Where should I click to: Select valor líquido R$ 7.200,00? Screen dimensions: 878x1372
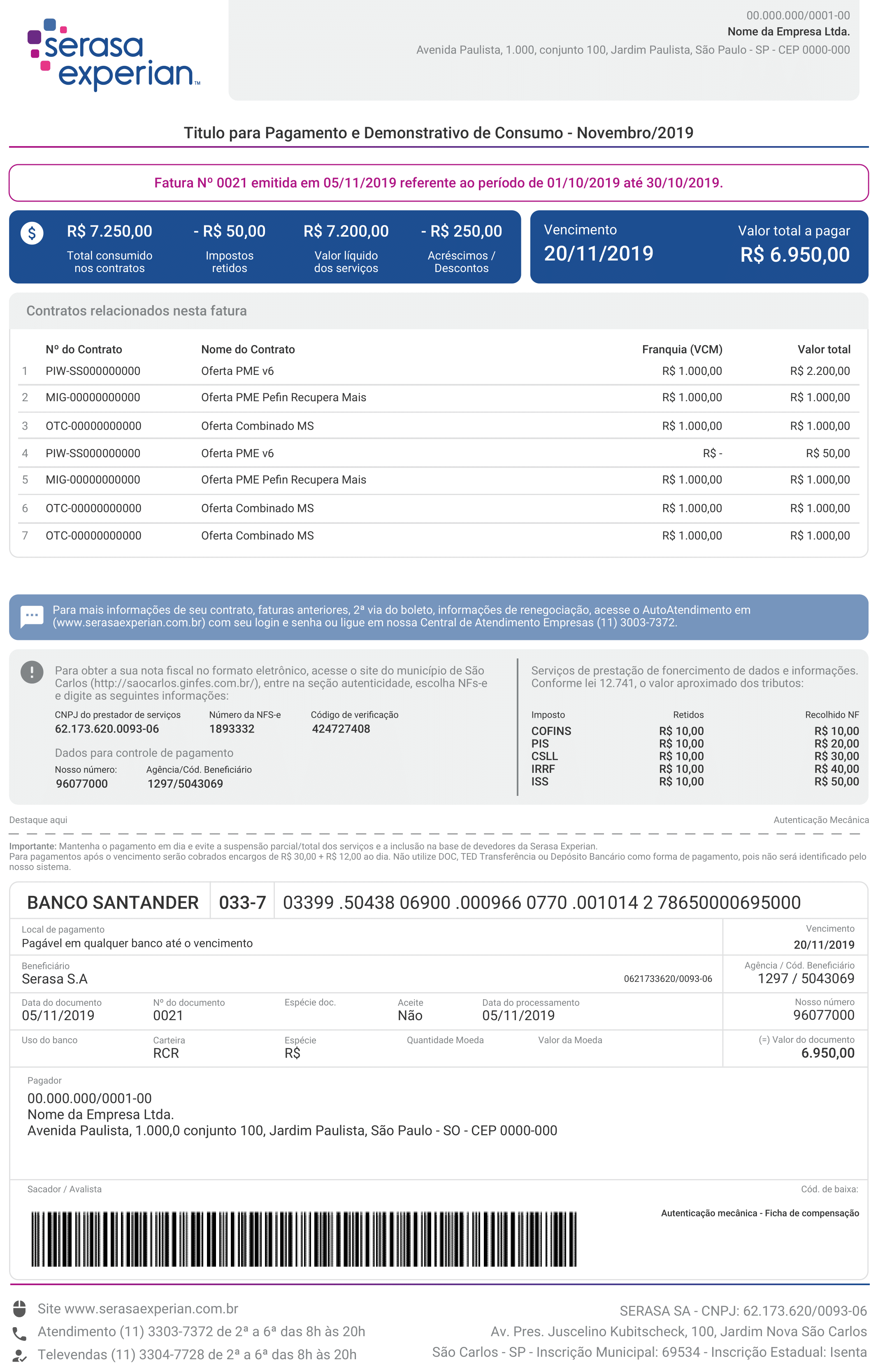[346, 231]
